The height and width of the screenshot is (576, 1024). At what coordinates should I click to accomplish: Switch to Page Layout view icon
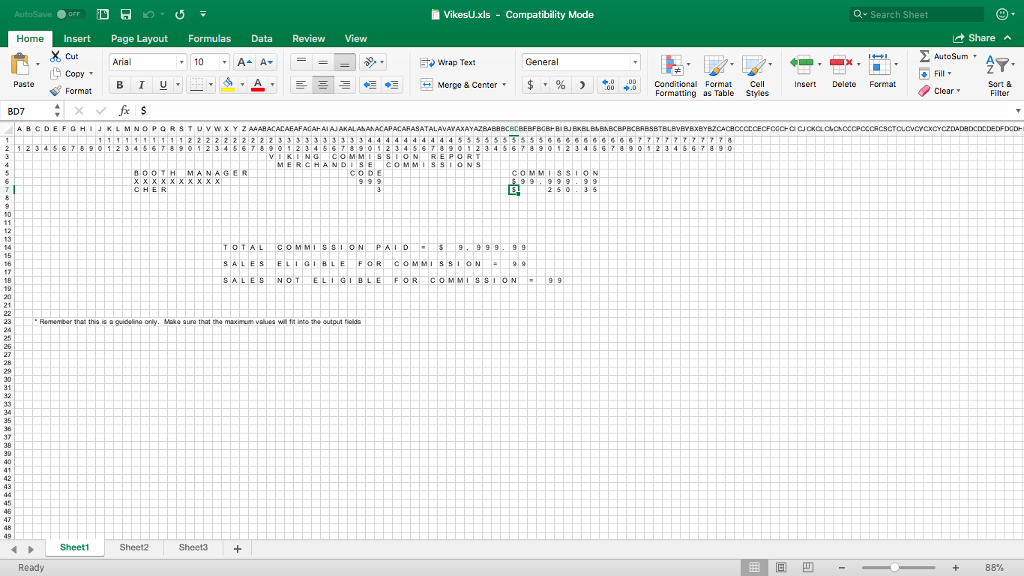point(781,567)
